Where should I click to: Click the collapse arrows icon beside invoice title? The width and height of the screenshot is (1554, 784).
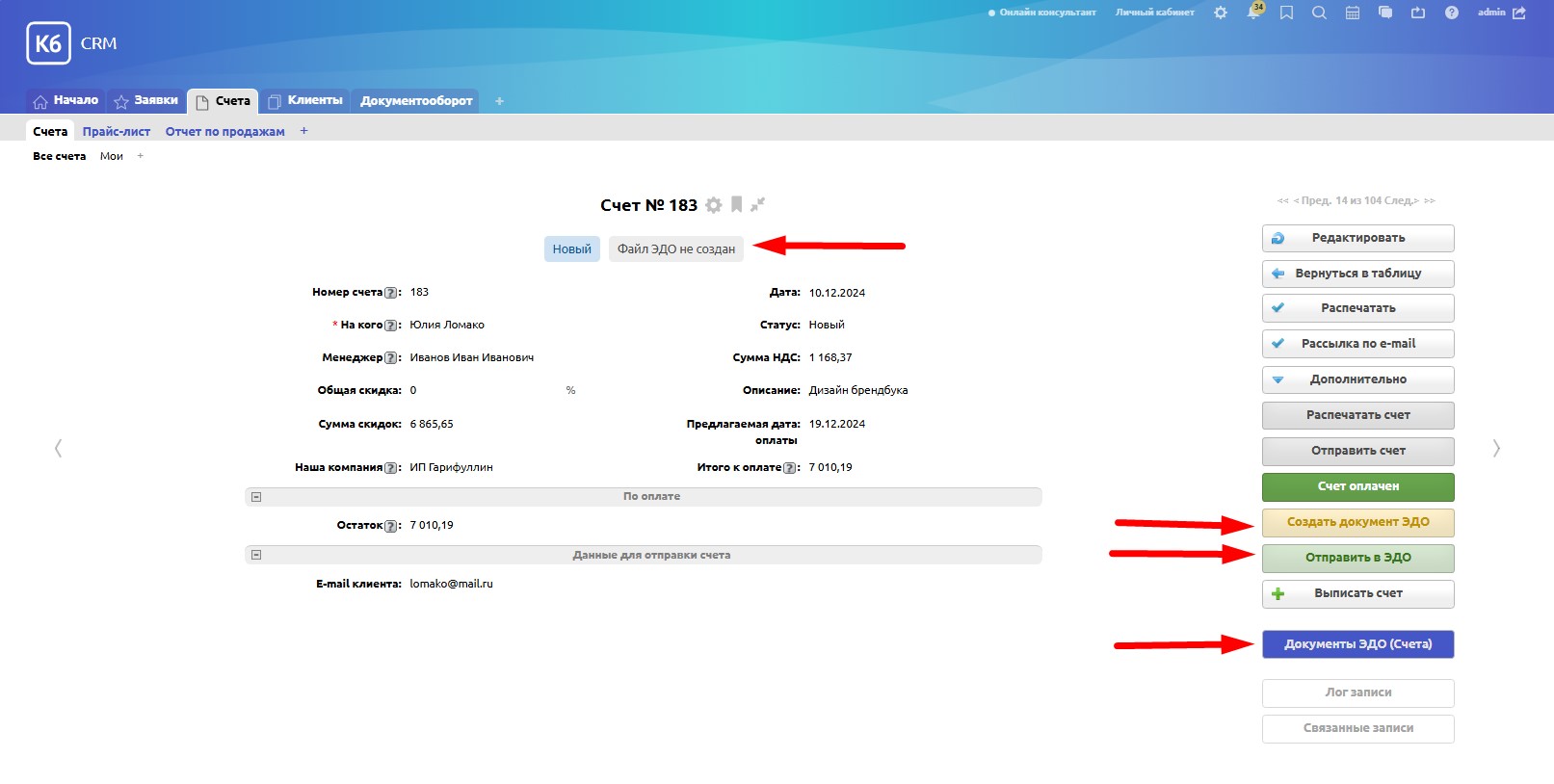[758, 204]
